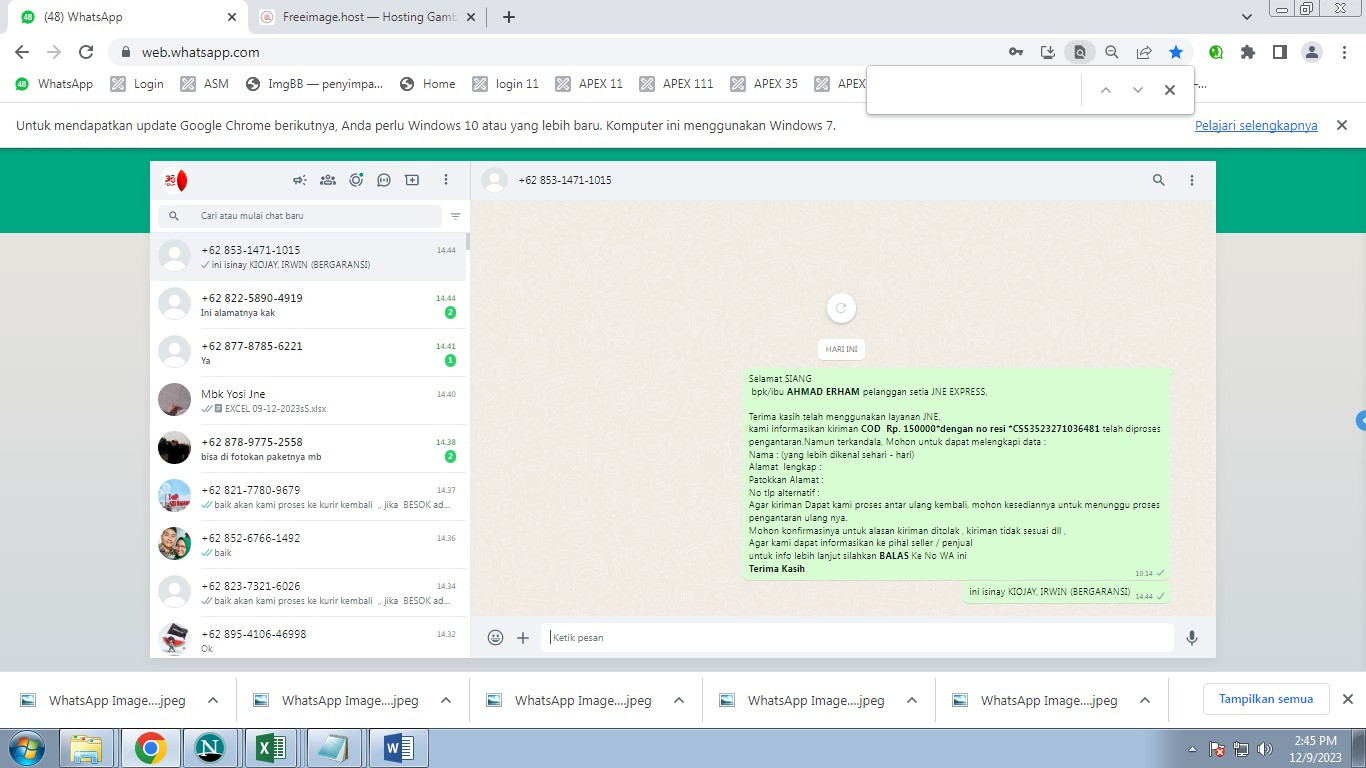Viewport: 1366px width, 768px height.
Task: Close the downloads shelf
Action: tap(1347, 699)
